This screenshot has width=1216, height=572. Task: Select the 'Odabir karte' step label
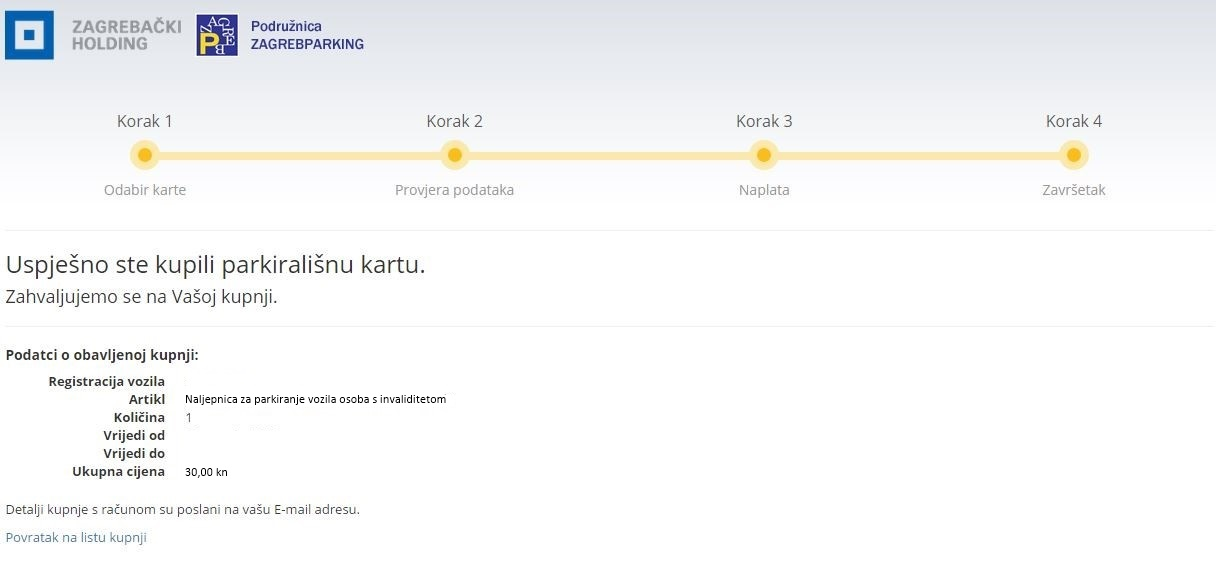(x=145, y=190)
